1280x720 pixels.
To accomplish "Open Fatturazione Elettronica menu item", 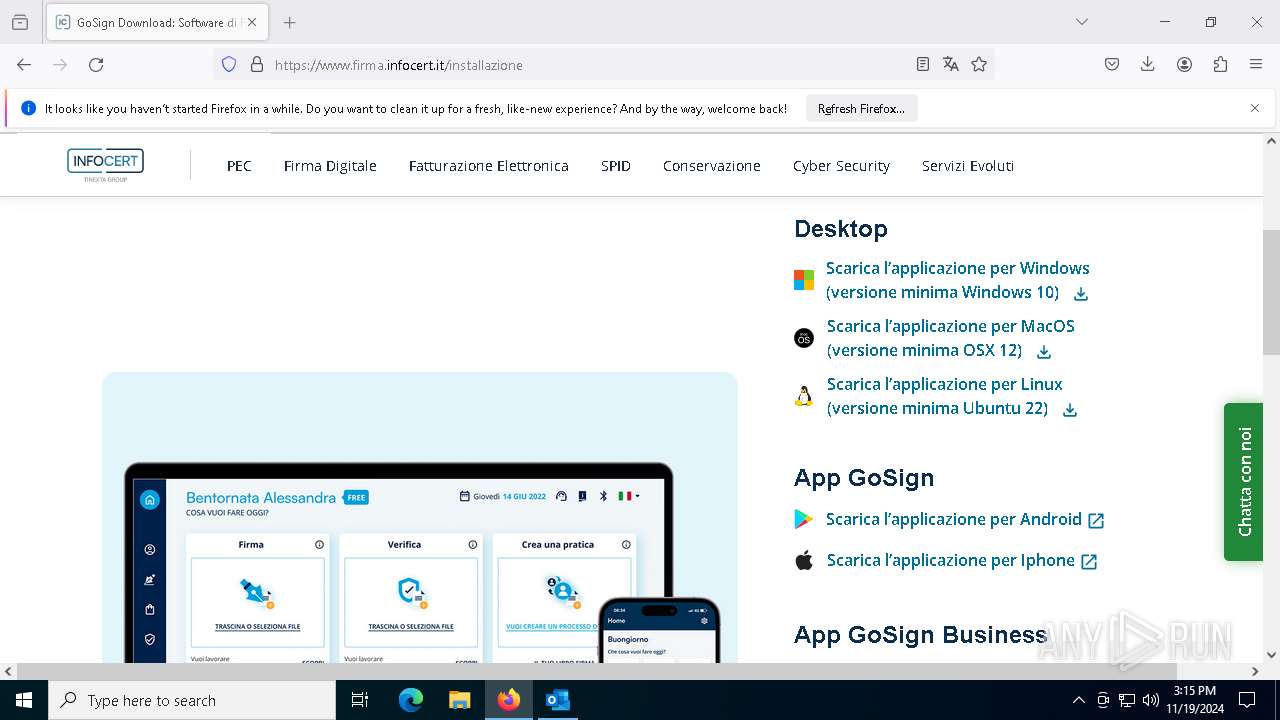I will 489,166.
